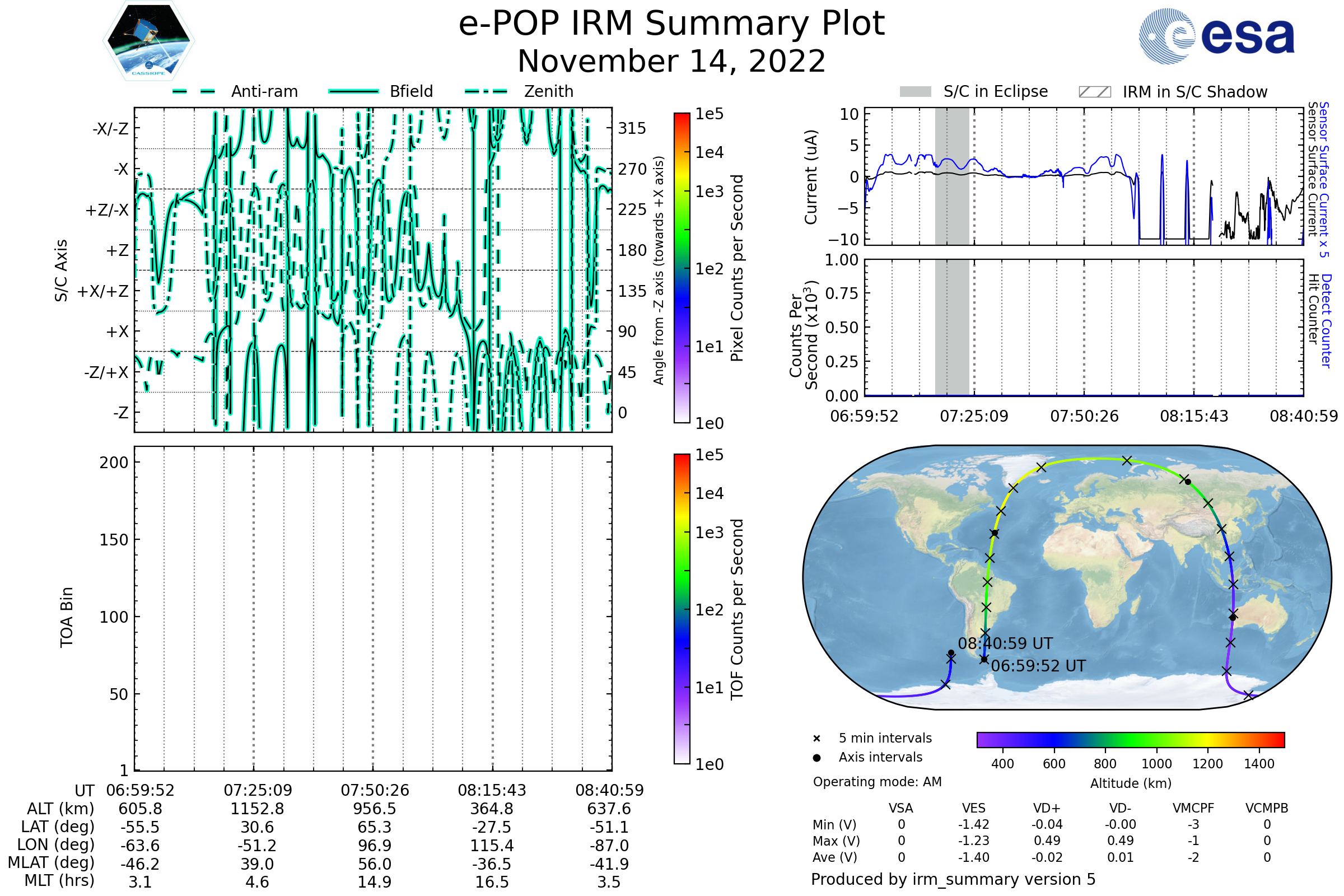Viewport: 1344px width, 896px height.
Task: Click the Pixel Counts per Second colorbar
Action: [682, 268]
